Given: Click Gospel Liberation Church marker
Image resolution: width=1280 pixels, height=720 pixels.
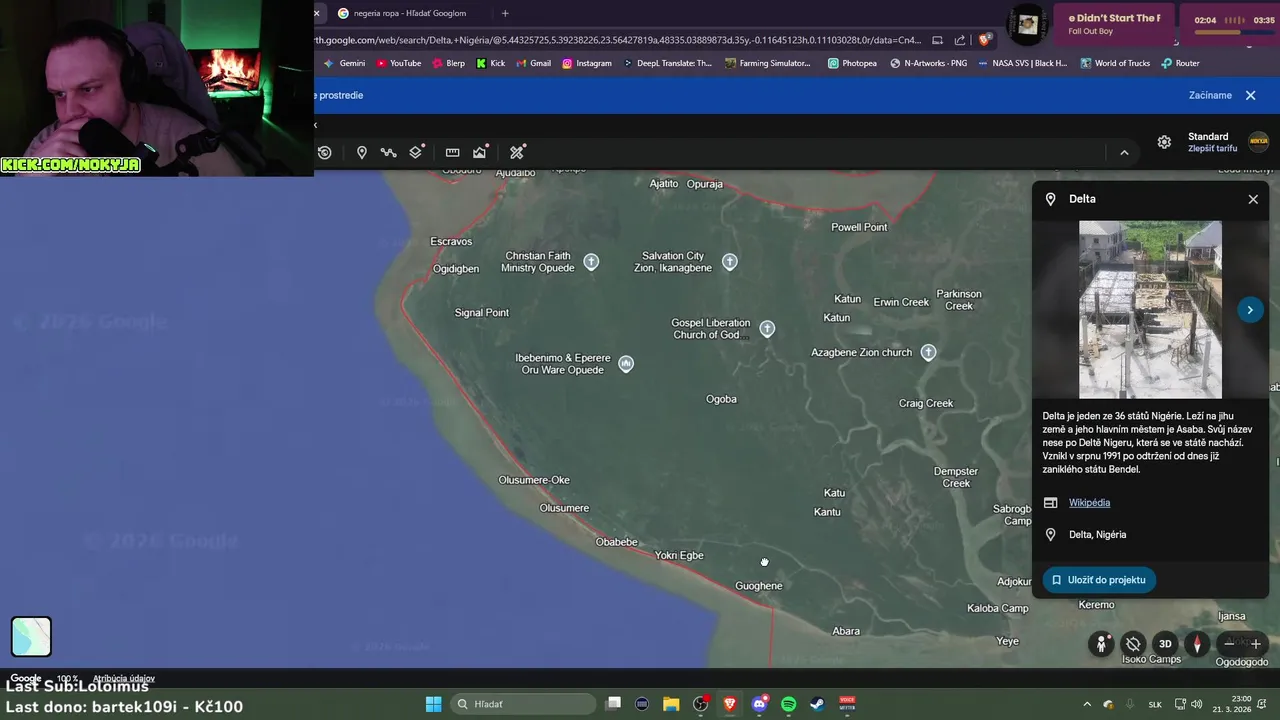Looking at the screenshot, I should click(x=767, y=329).
